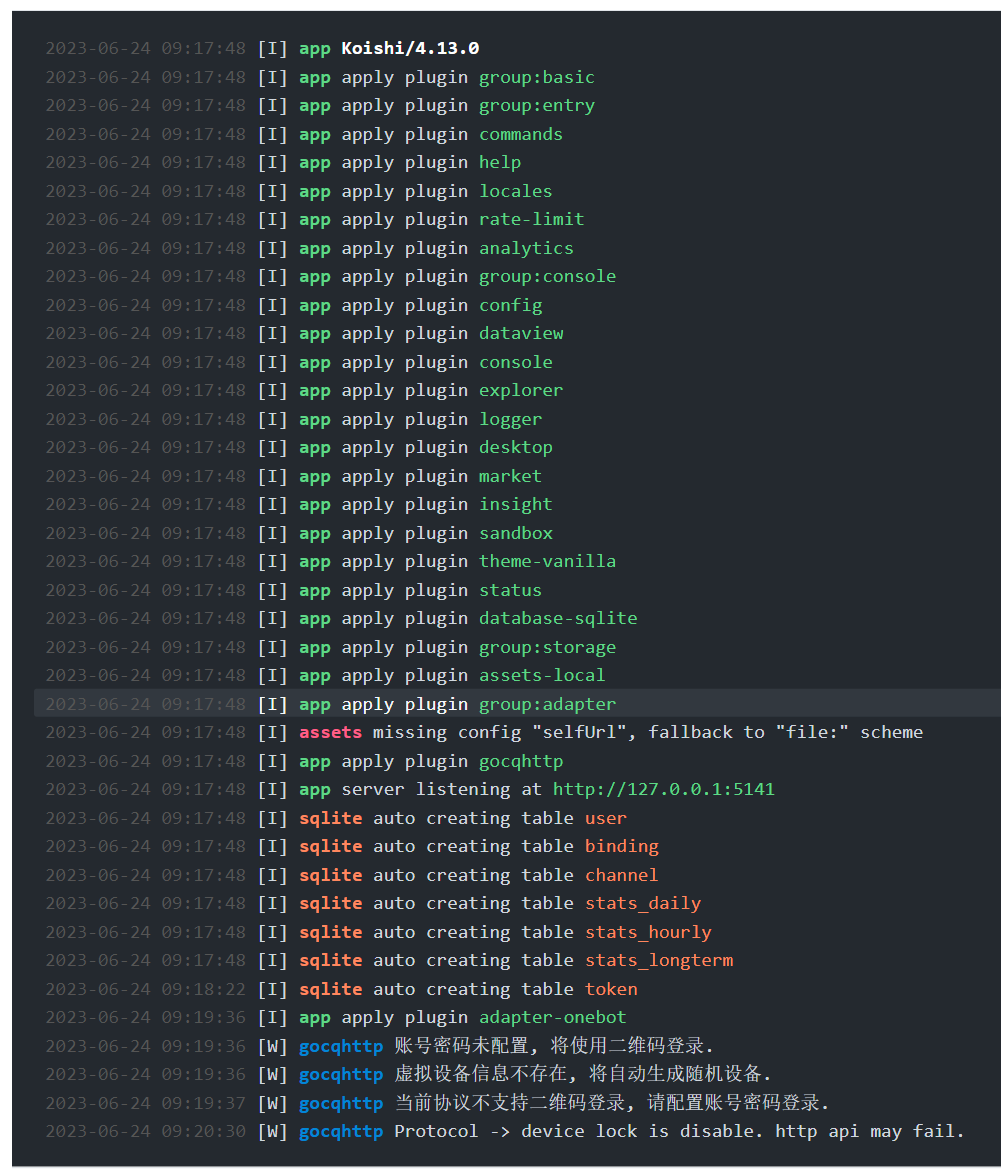Select the plugin name group:console
The width and height of the screenshot is (1001, 1169).
[547, 277]
